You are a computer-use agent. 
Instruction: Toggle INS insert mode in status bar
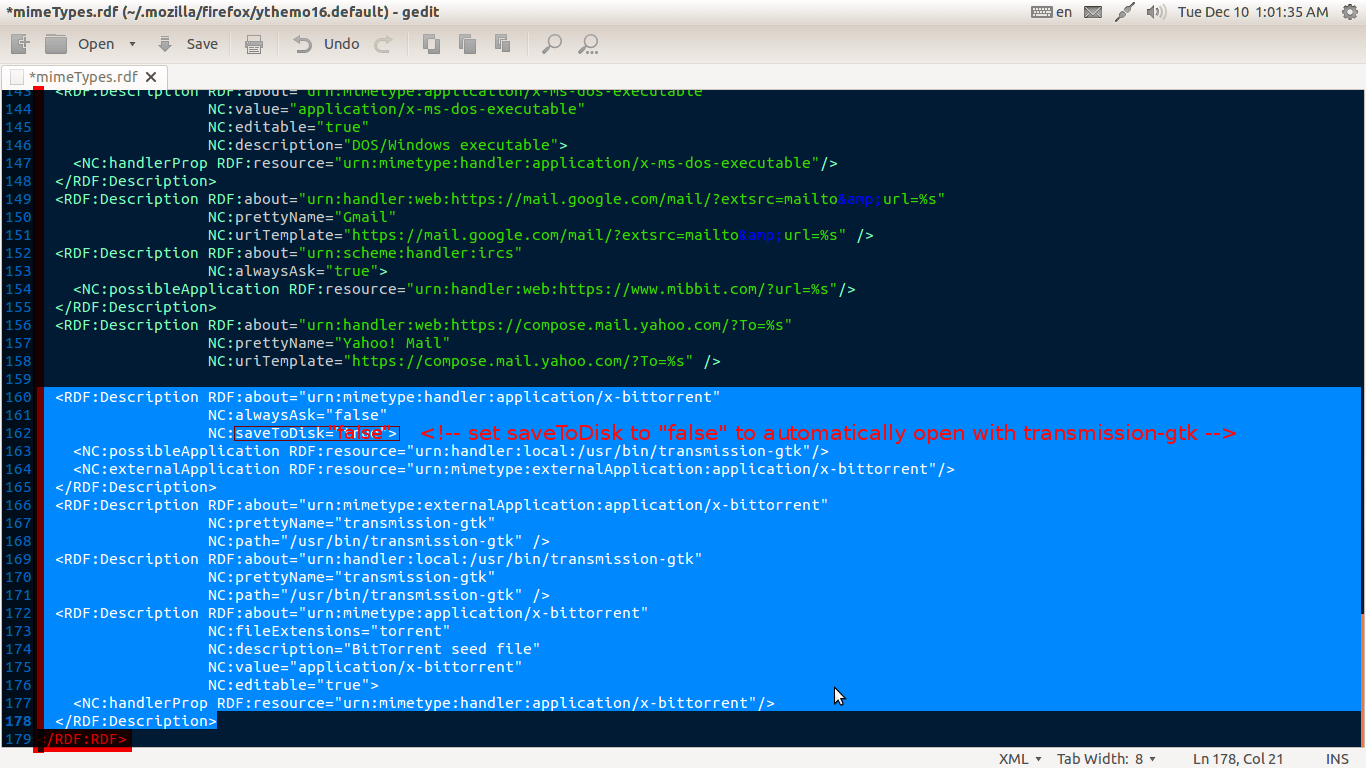click(1337, 759)
